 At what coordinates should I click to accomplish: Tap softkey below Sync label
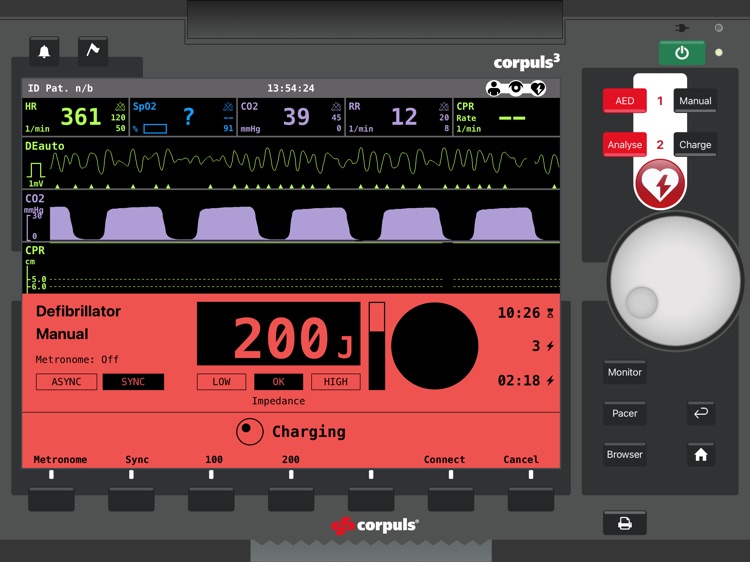[x=131, y=500]
